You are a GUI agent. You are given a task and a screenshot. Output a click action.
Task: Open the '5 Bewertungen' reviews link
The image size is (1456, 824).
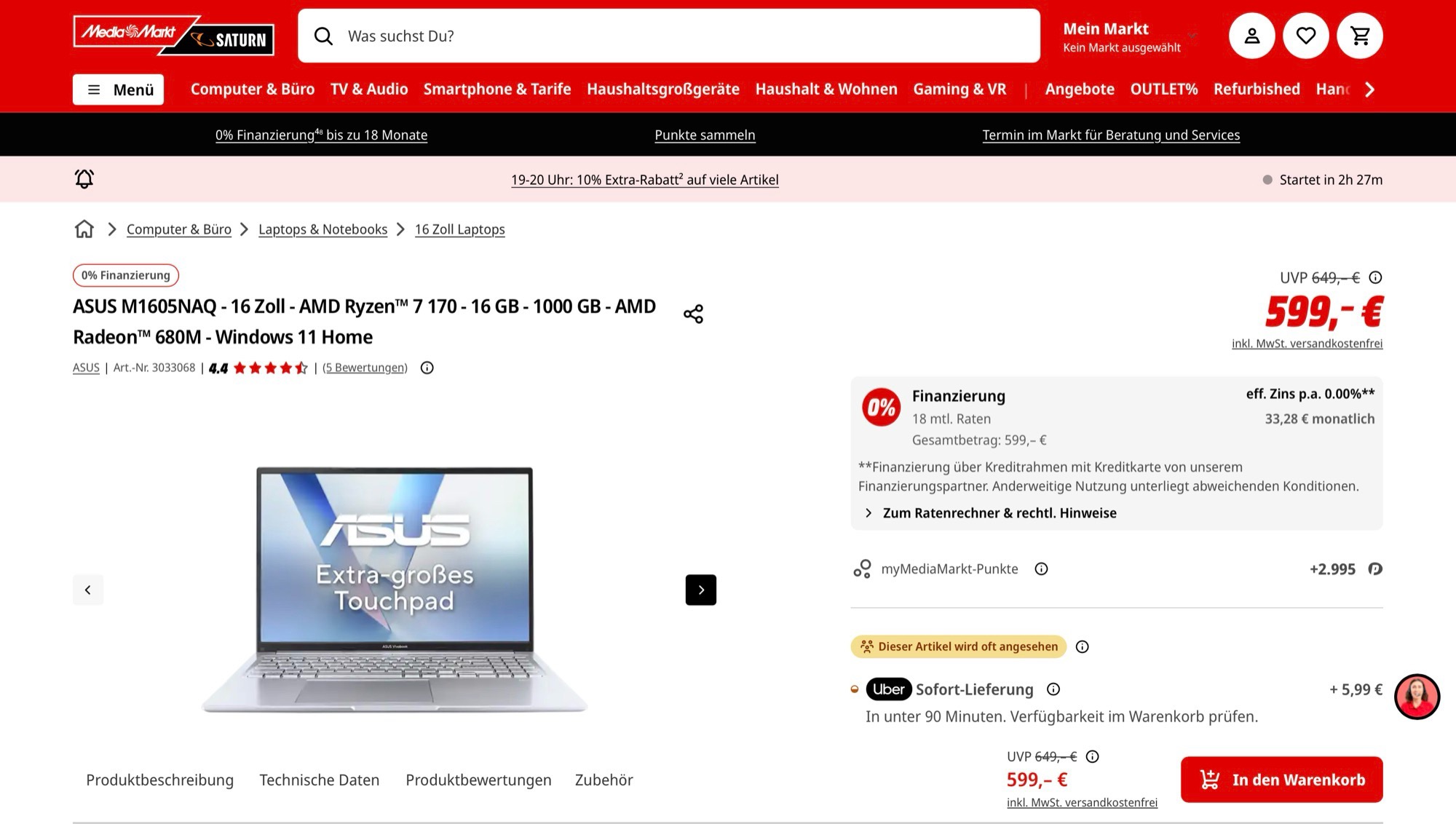click(x=365, y=368)
